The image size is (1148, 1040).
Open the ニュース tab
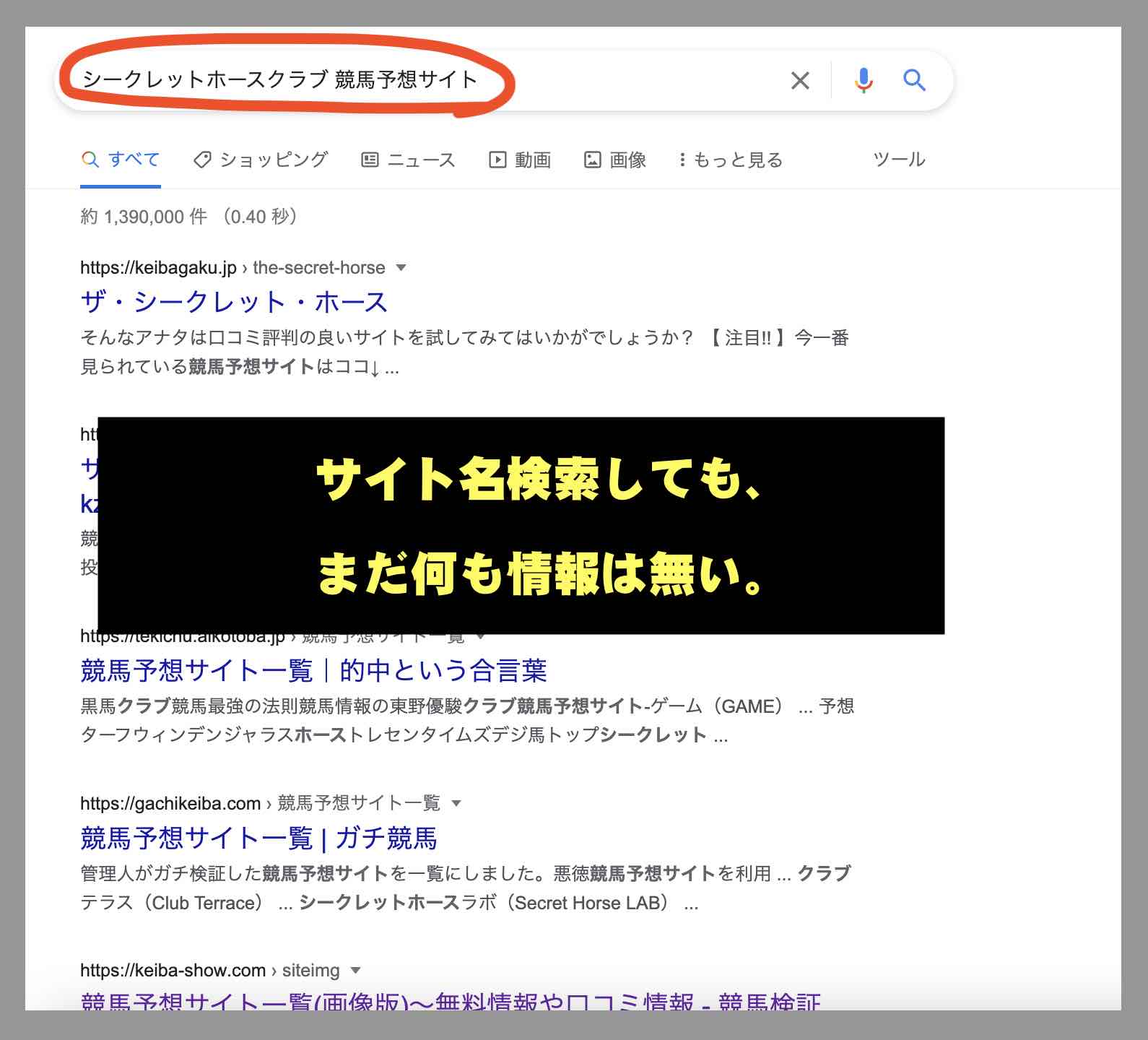[408, 160]
